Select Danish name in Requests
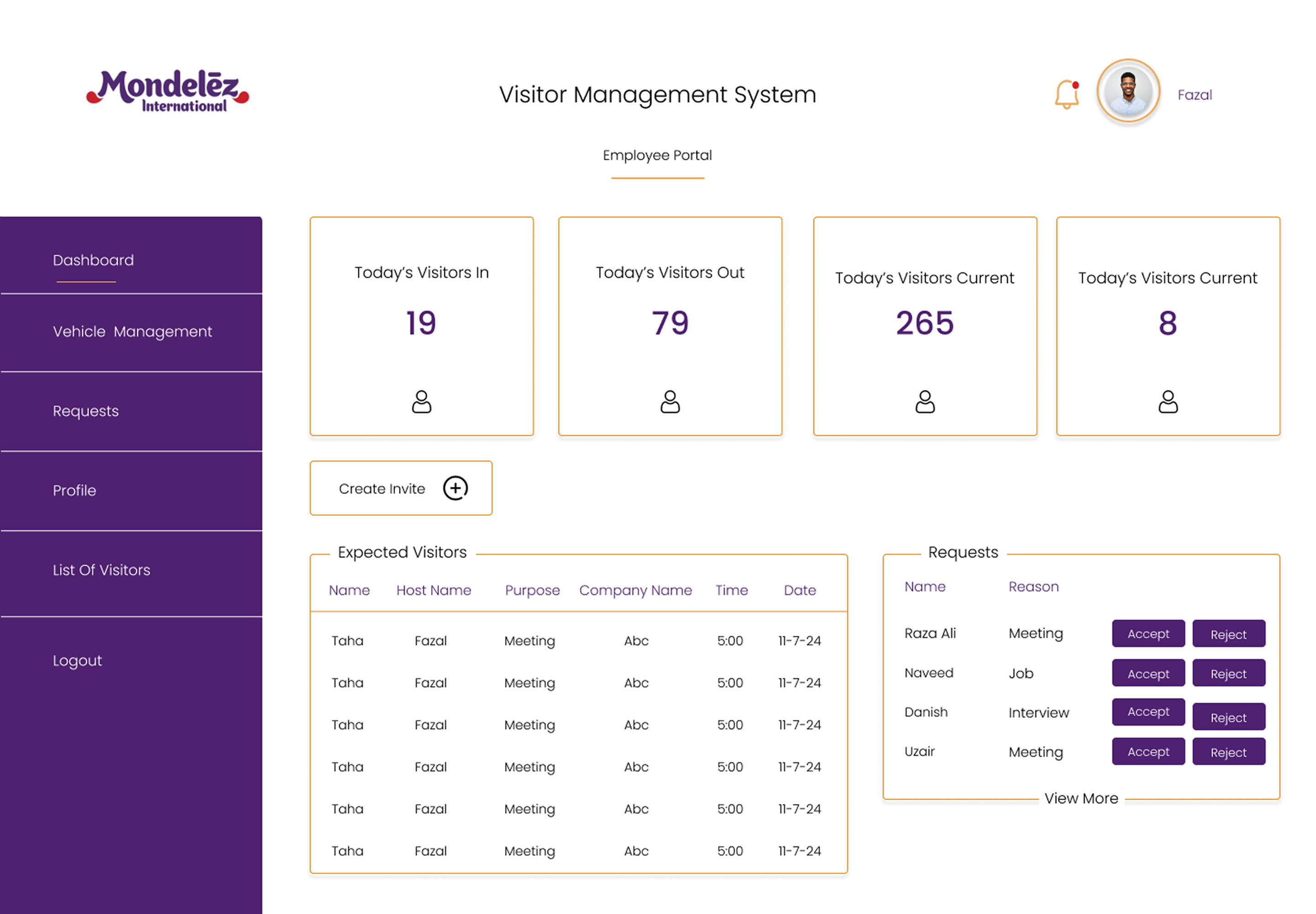Viewport: 1316px width, 914px height. pyautogui.click(x=925, y=712)
